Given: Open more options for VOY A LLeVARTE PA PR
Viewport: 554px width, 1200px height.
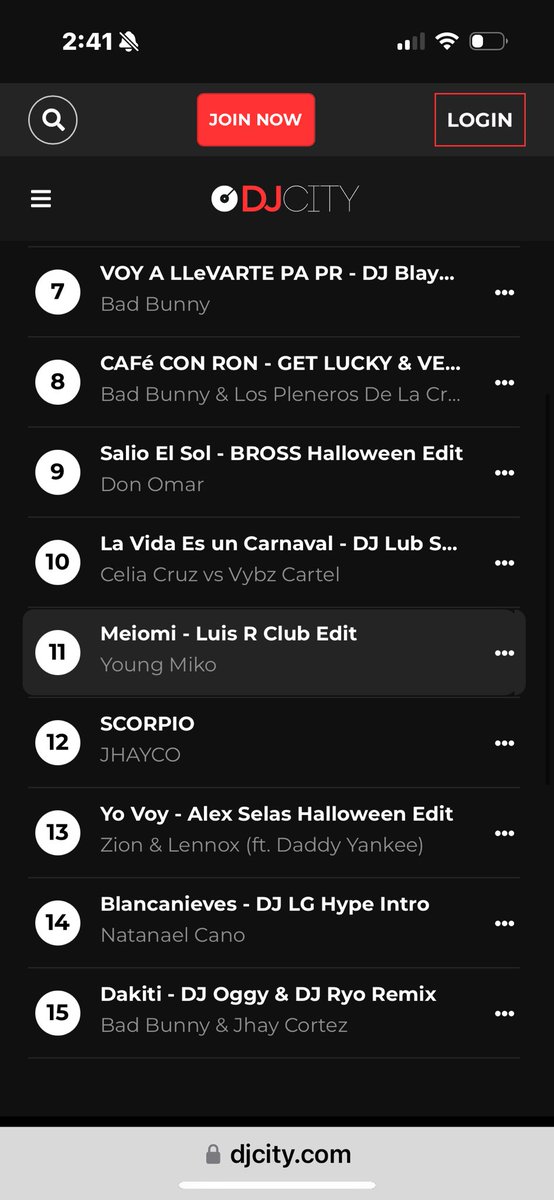Looking at the screenshot, I should coord(505,292).
